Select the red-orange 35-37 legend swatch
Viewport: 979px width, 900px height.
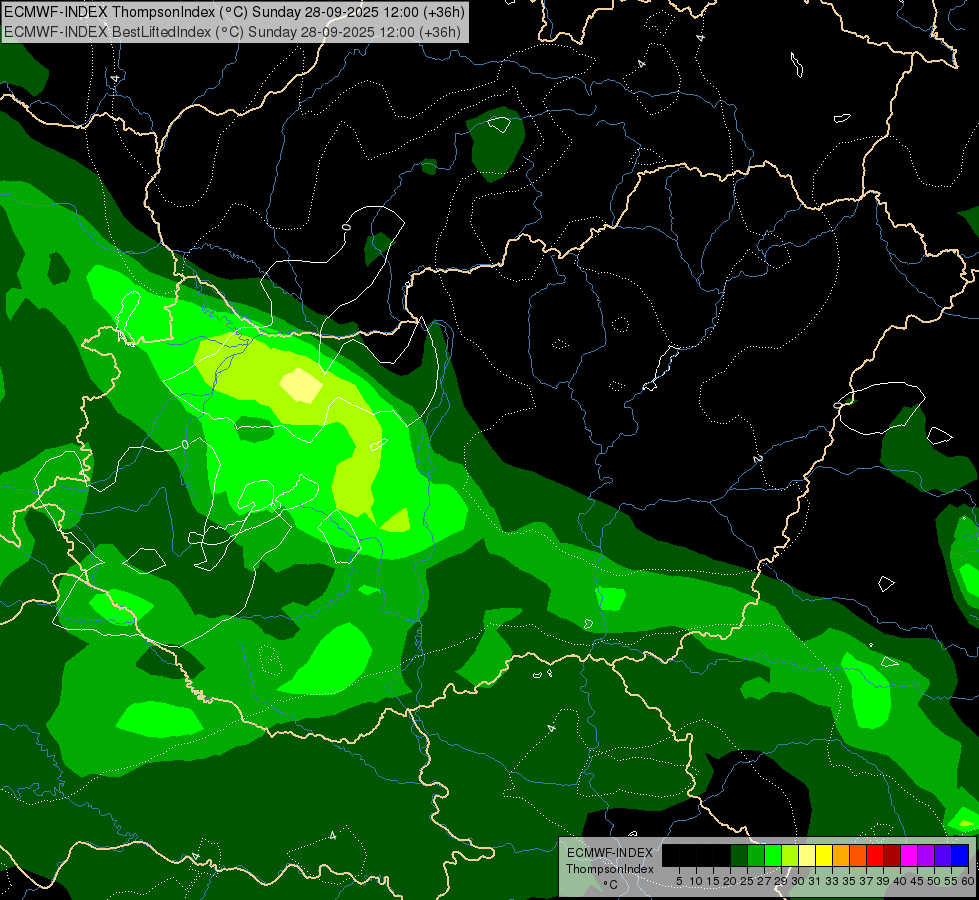coord(858,855)
